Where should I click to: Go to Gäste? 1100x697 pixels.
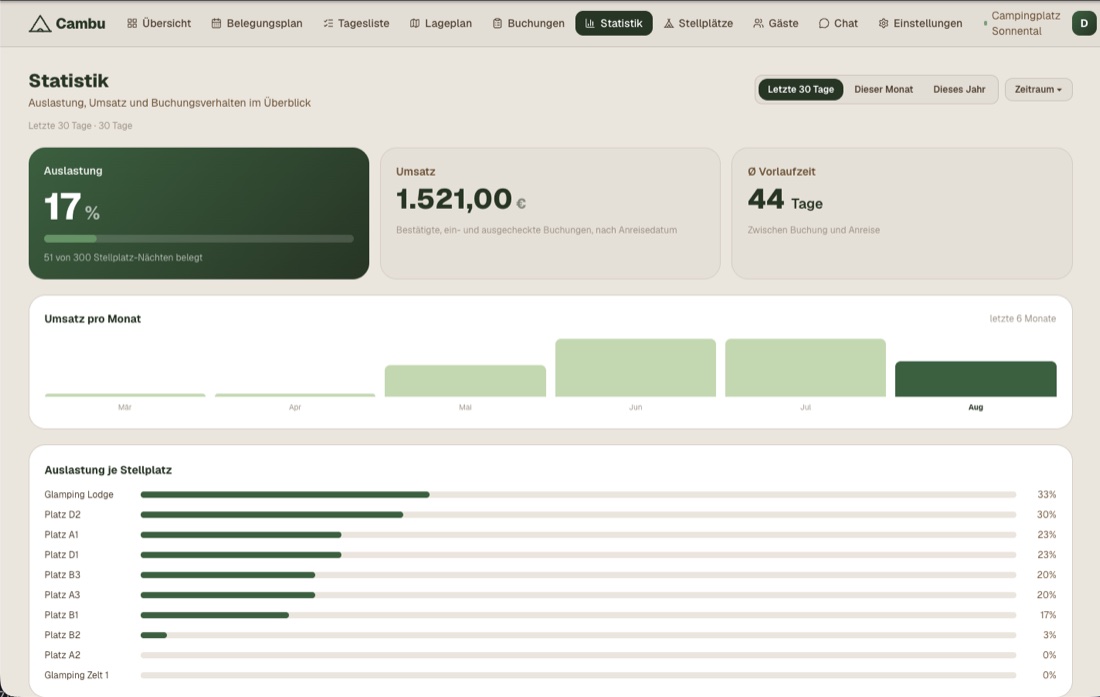[776, 23]
